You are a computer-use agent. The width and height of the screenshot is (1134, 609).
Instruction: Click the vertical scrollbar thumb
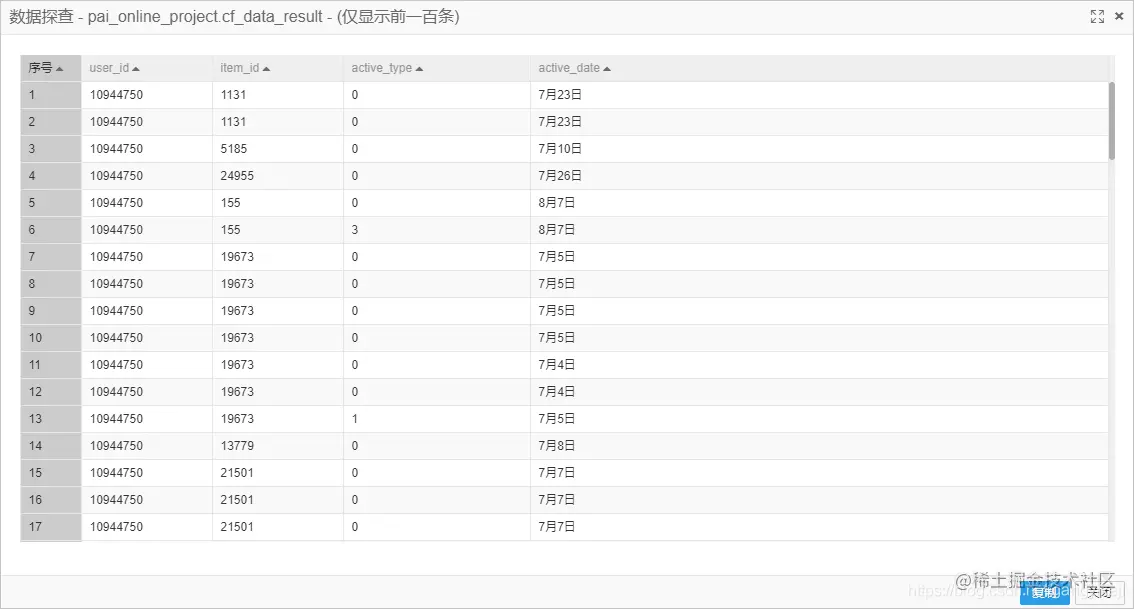tap(1112, 121)
